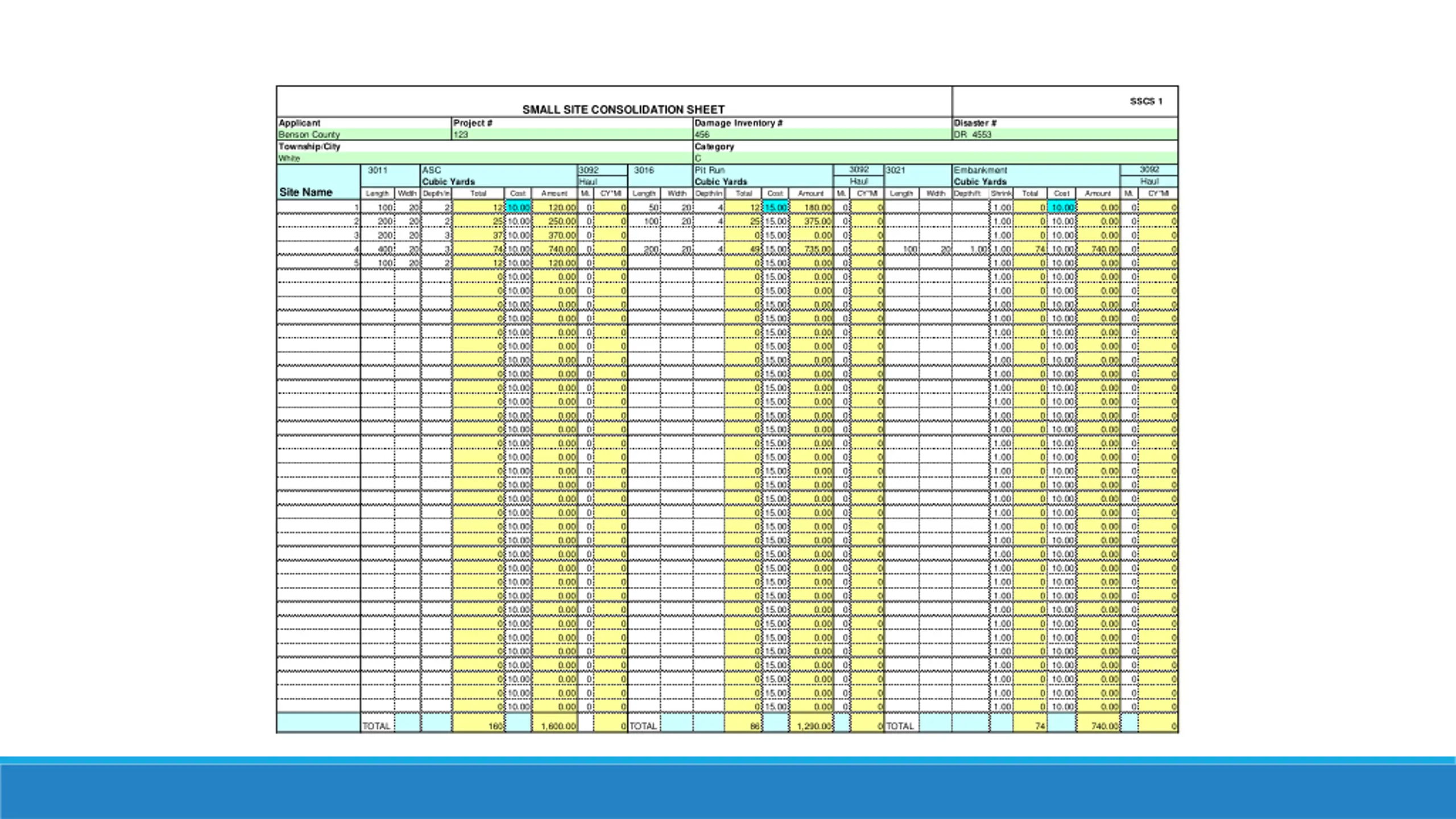The image size is (1456, 819).
Task: Click the Pit Run Cubic Yards header
Action: (763, 176)
